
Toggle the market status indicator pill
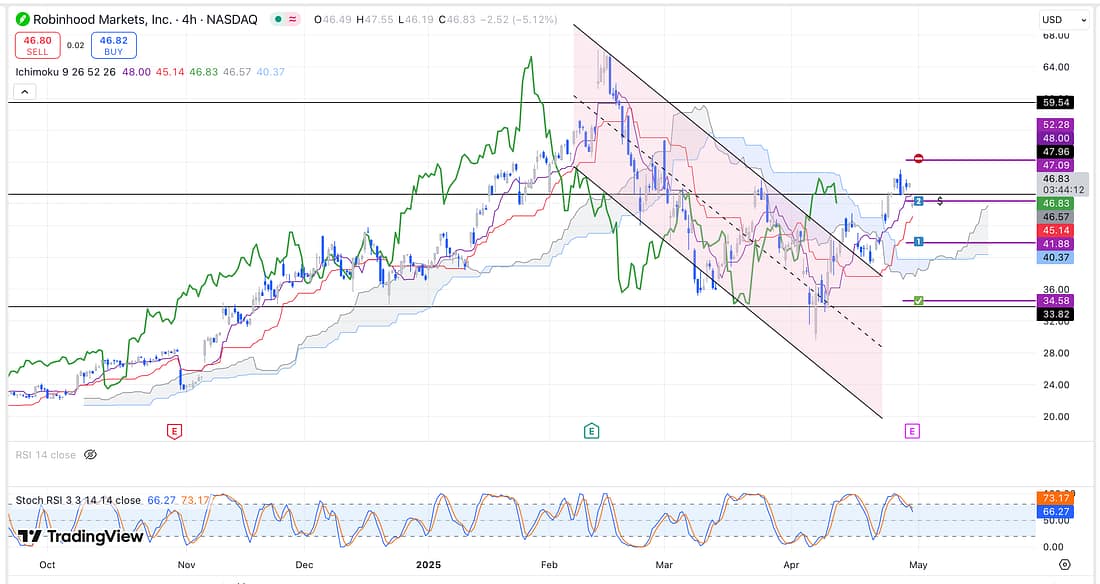tap(293, 19)
